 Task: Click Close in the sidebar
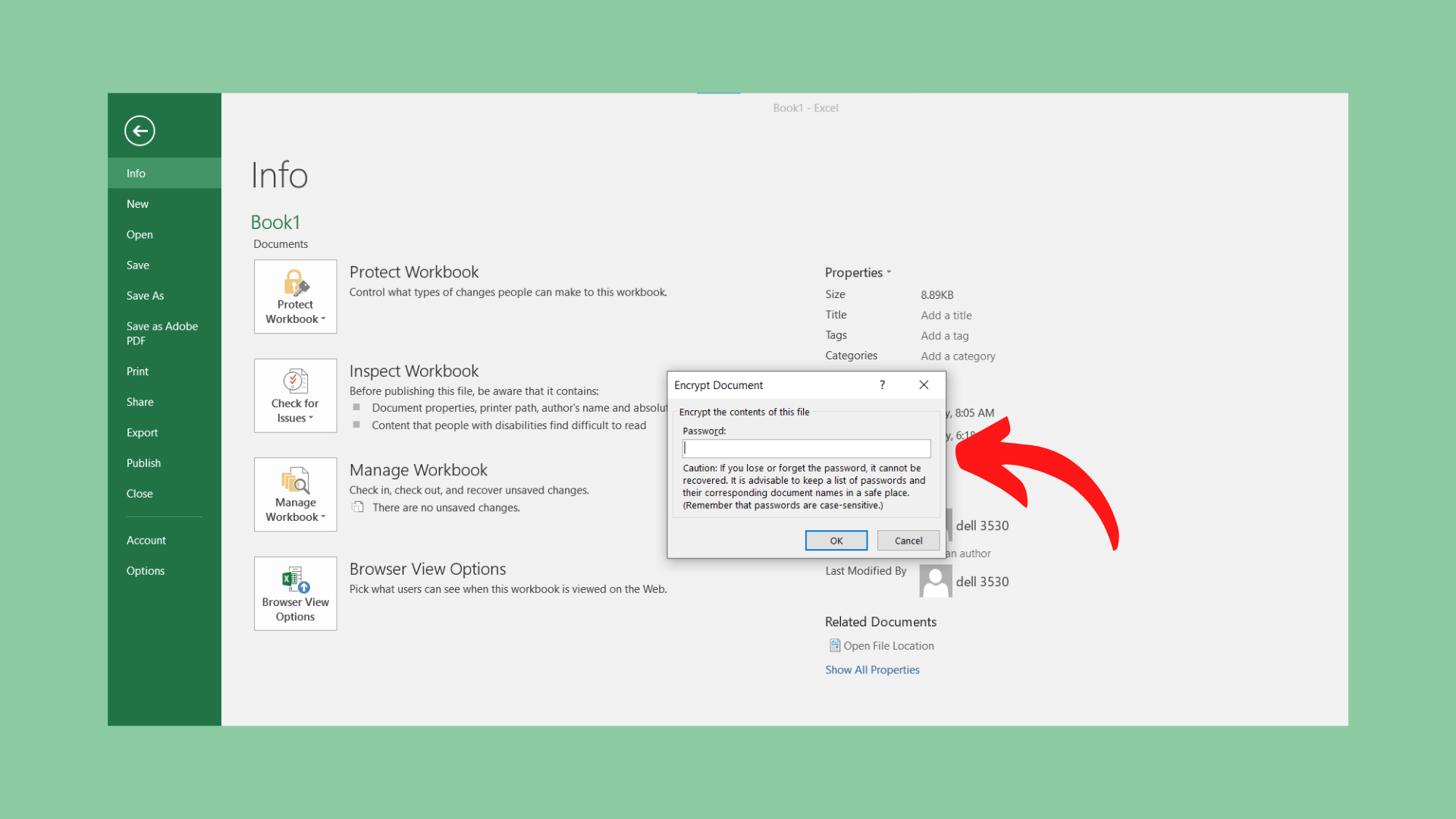click(x=165, y=494)
